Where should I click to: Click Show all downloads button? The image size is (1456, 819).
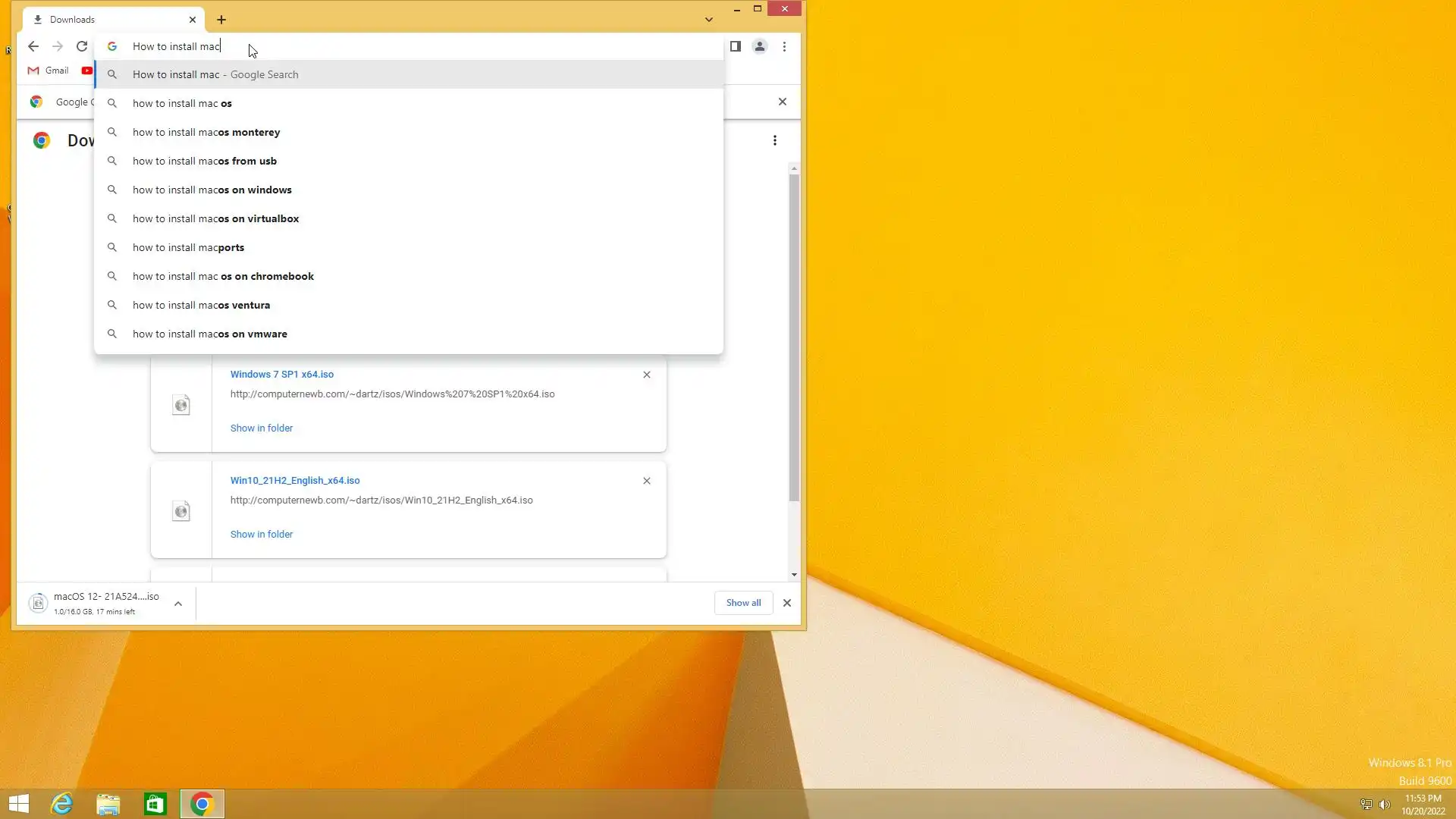coord(743,603)
